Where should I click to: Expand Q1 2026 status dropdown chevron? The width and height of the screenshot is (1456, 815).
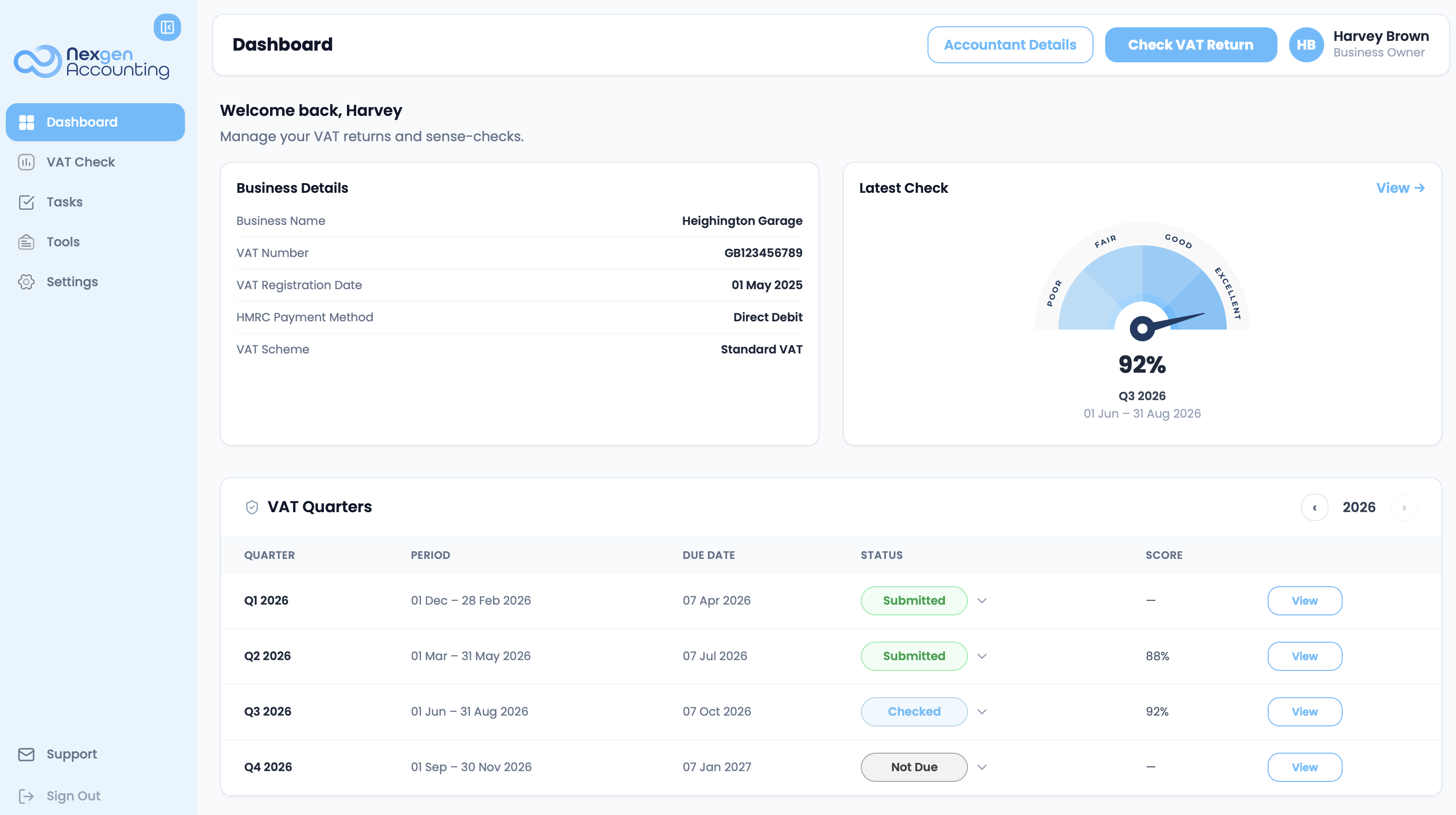pos(982,601)
